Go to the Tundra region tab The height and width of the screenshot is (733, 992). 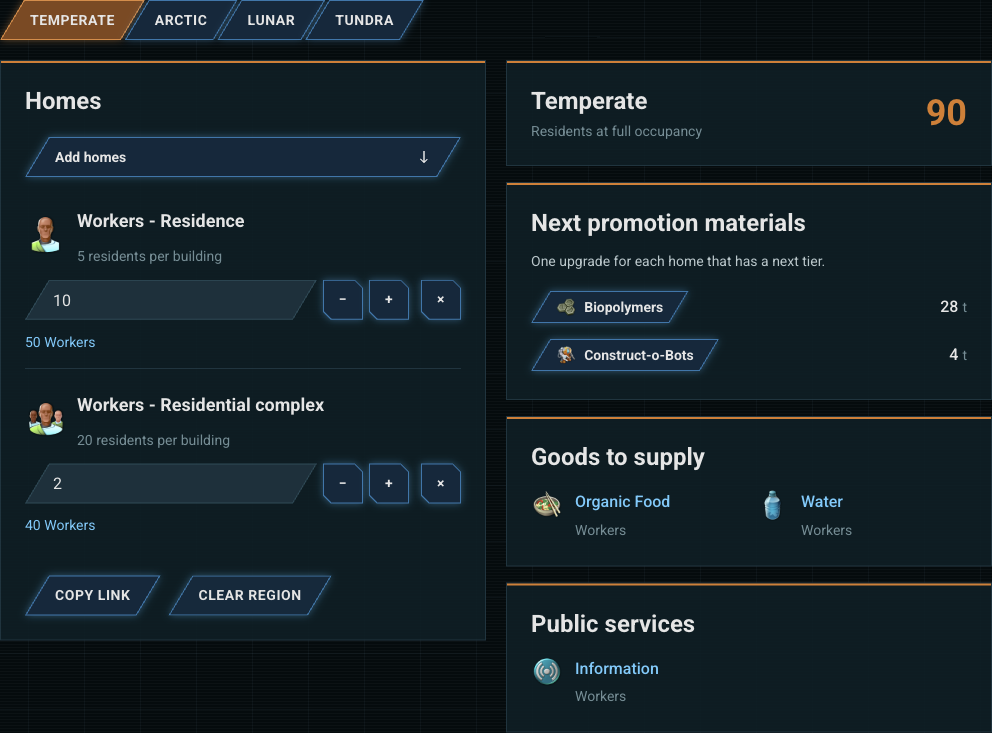click(x=364, y=20)
